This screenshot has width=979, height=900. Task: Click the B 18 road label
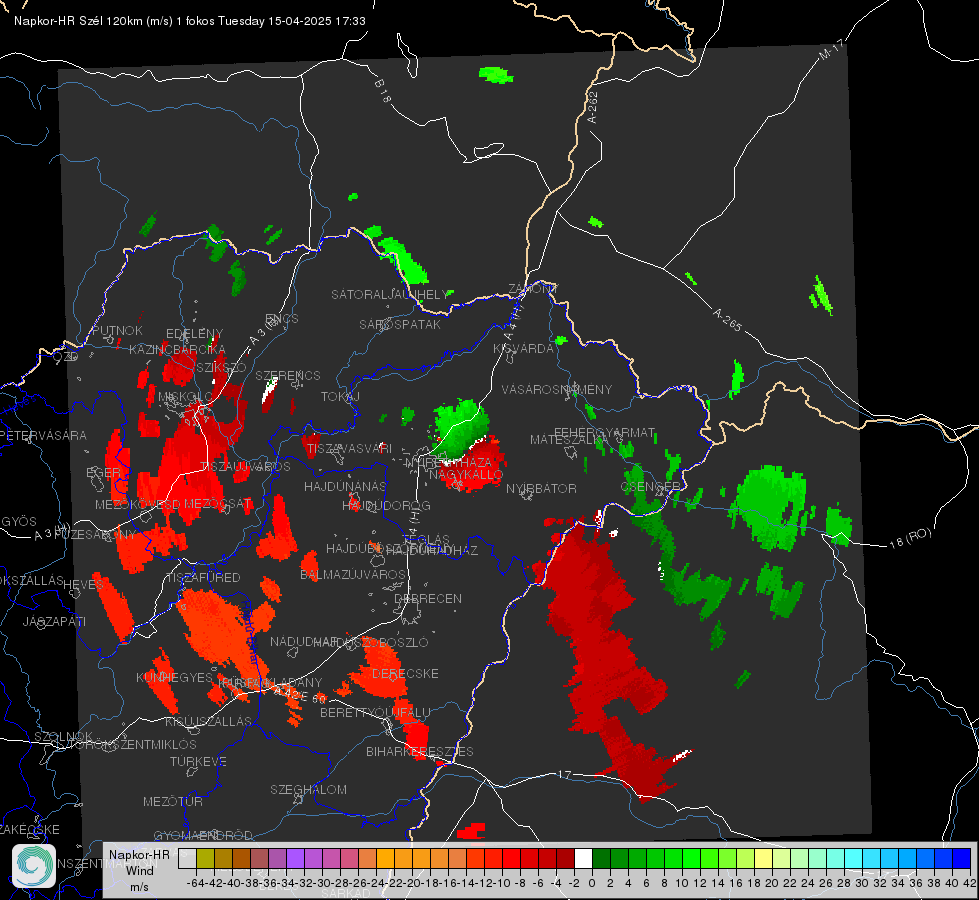[x=383, y=91]
